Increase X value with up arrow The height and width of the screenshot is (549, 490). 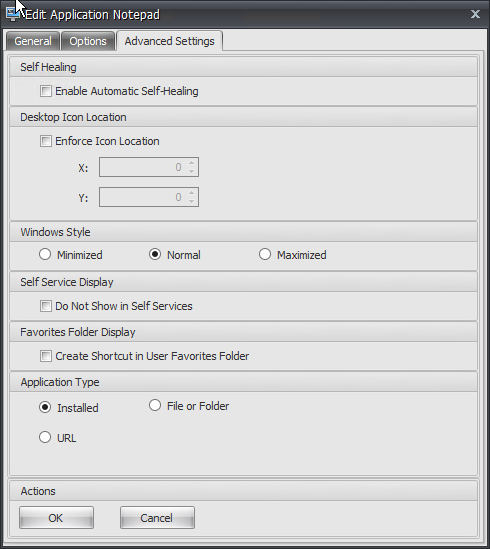[191, 163]
